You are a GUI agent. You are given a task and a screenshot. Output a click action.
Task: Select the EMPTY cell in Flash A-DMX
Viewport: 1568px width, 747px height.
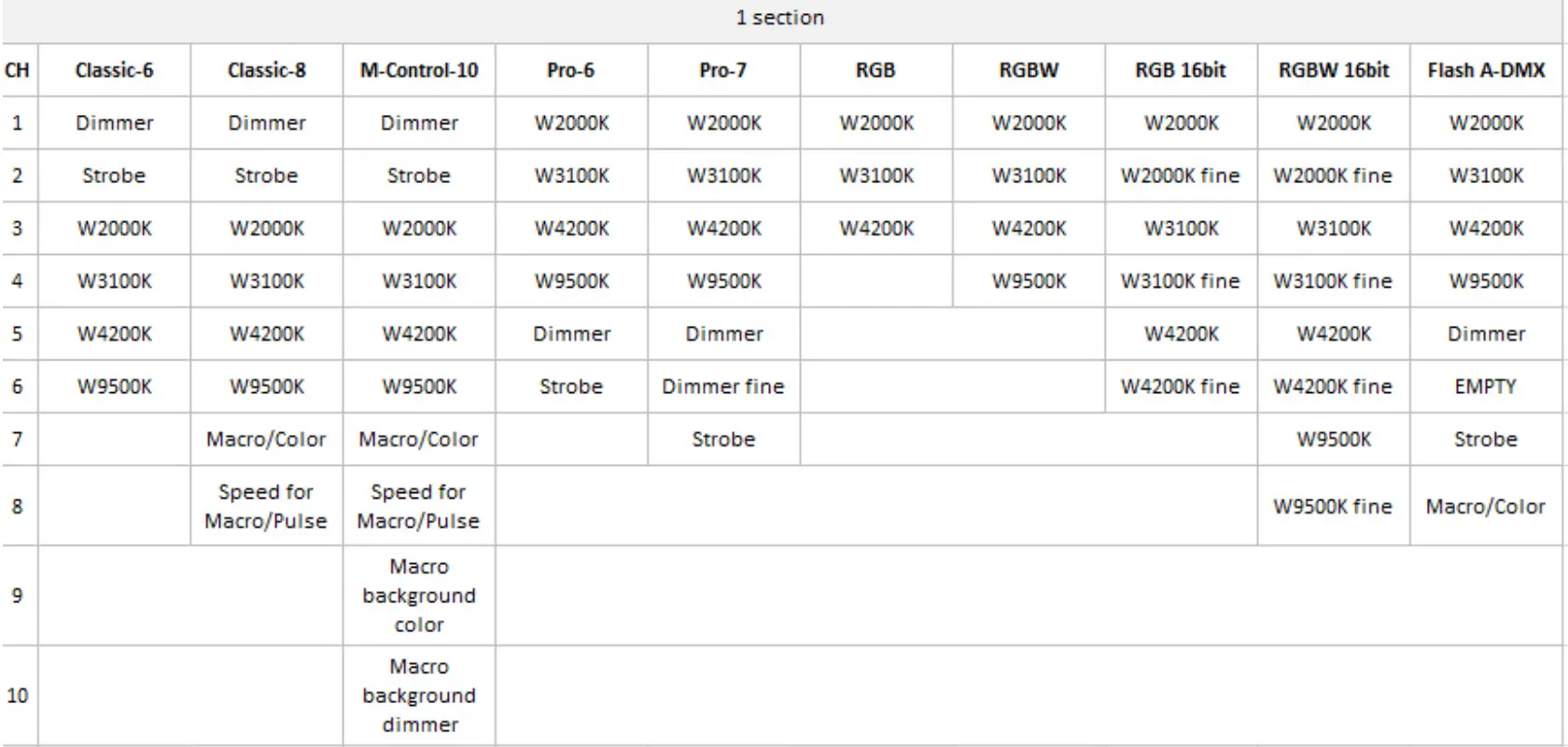(x=1486, y=387)
